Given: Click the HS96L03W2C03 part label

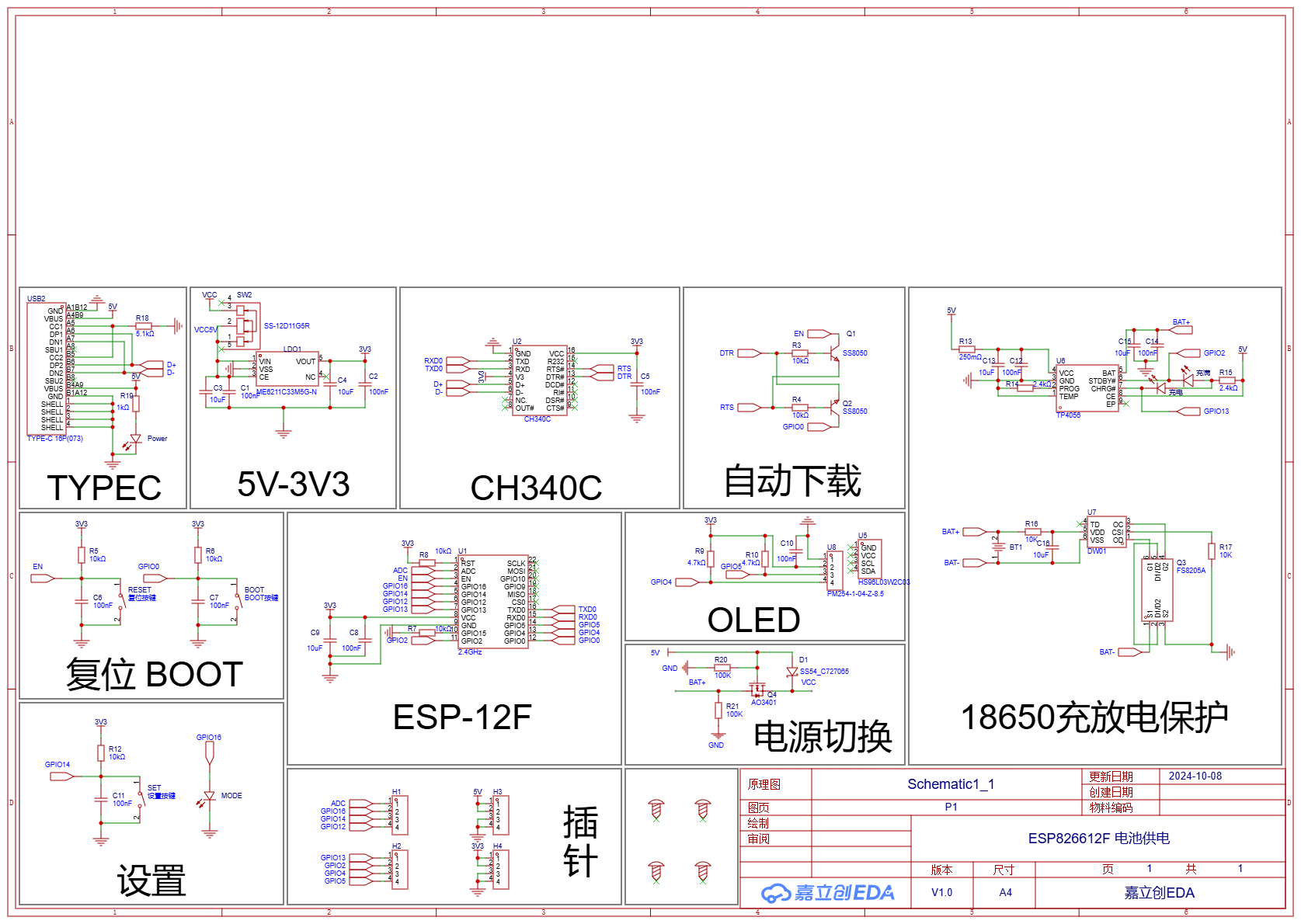Looking at the screenshot, I should click(x=884, y=582).
